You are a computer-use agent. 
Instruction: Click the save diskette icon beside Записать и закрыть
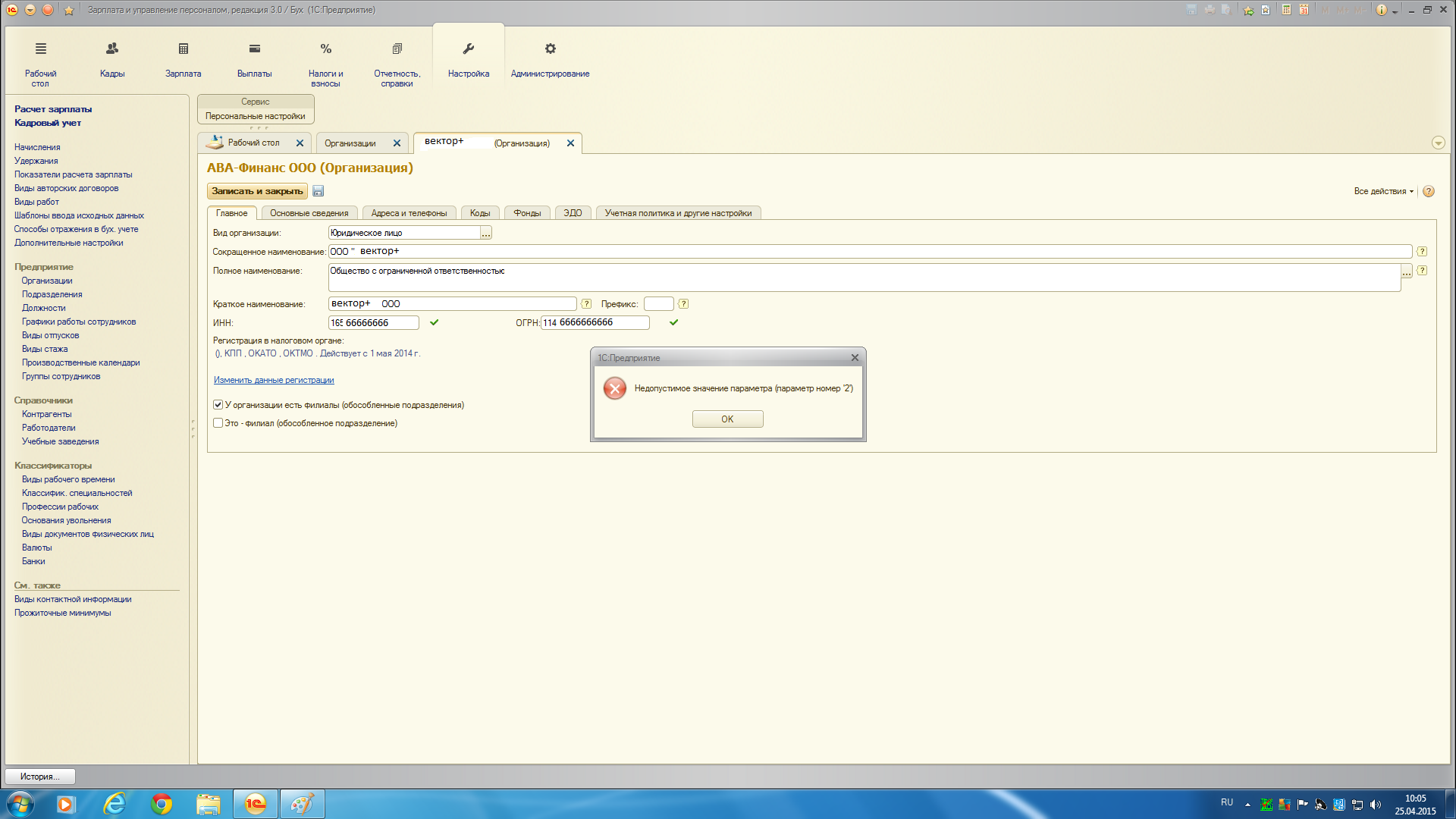(x=318, y=191)
